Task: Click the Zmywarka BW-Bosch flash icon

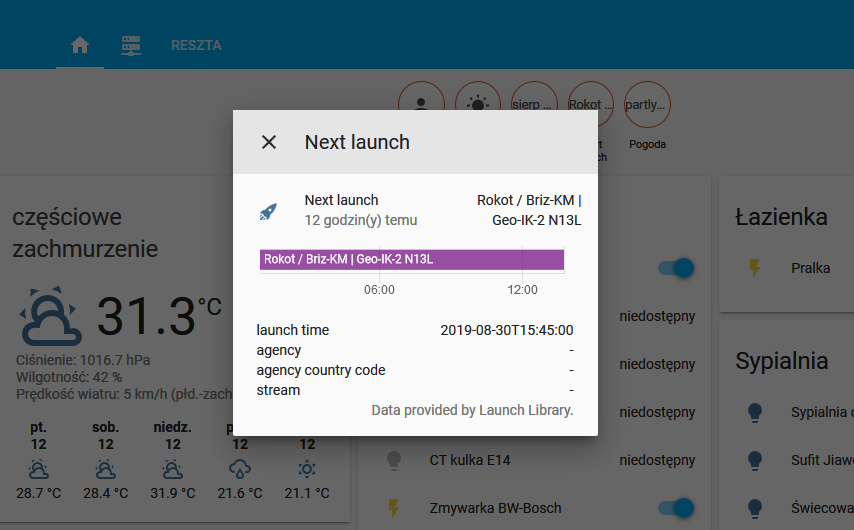Action: tap(394, 508)
